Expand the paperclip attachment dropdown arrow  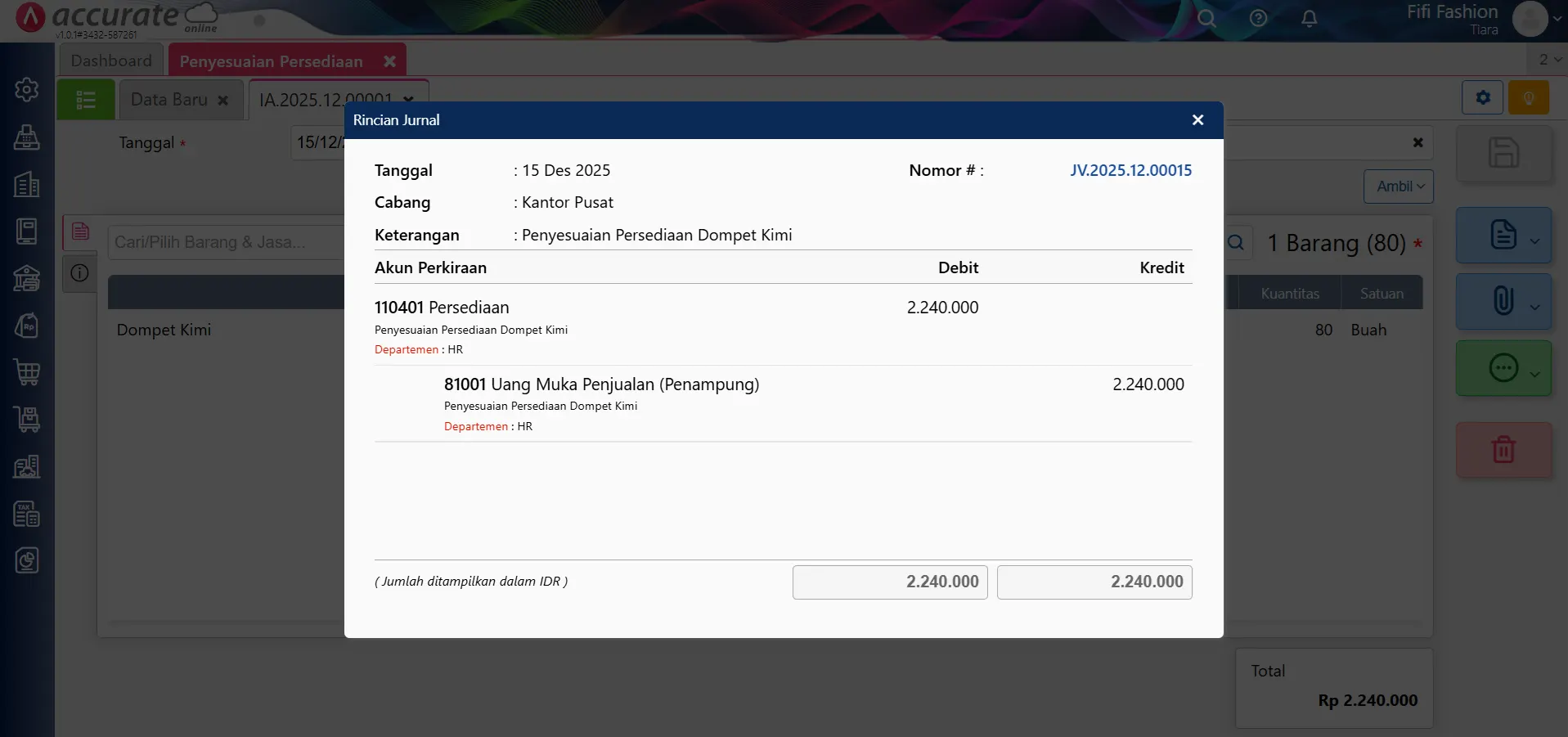coord(1535,307)
